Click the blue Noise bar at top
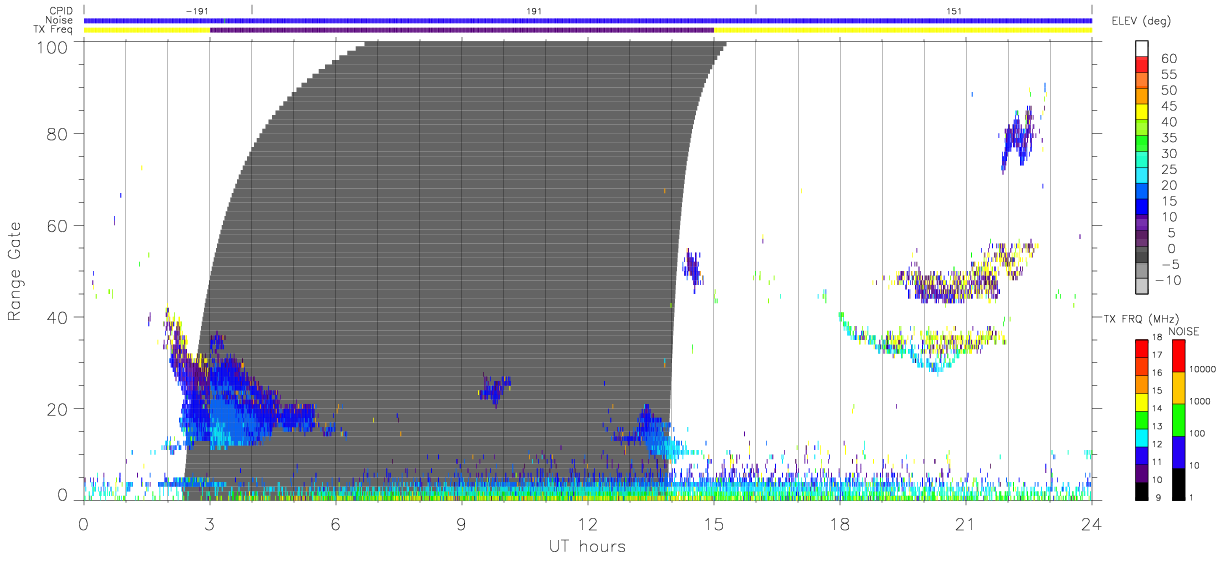Screen dimensions: 1228x567 pyautogui.click(x=587, y=20)
